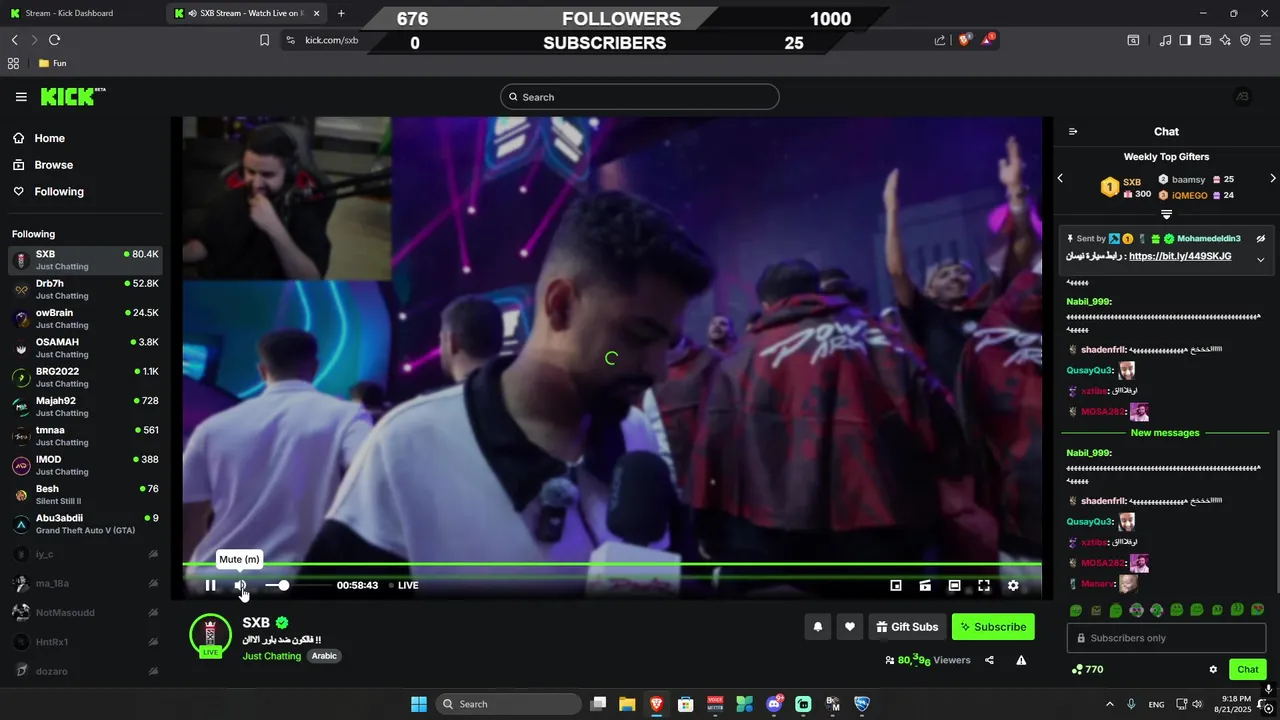Click the green Chat send button
Viewport: 1280px width, 720px height.
tap(1248, 669)
